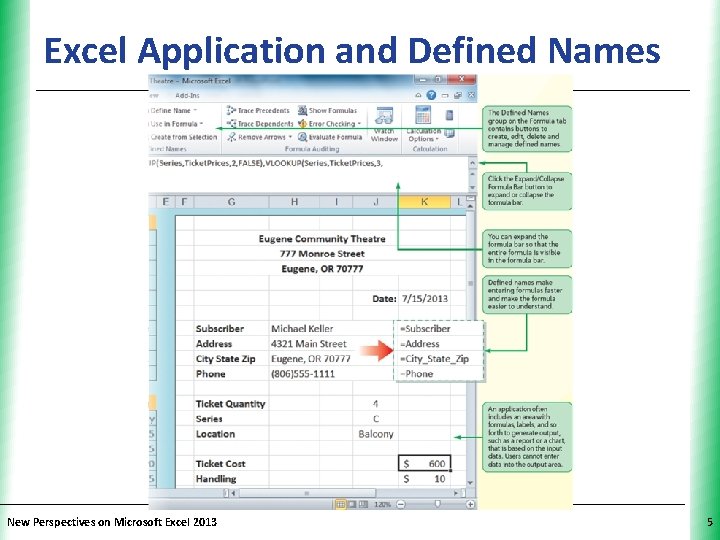Restore the workbook window icon

coord(457,96)
